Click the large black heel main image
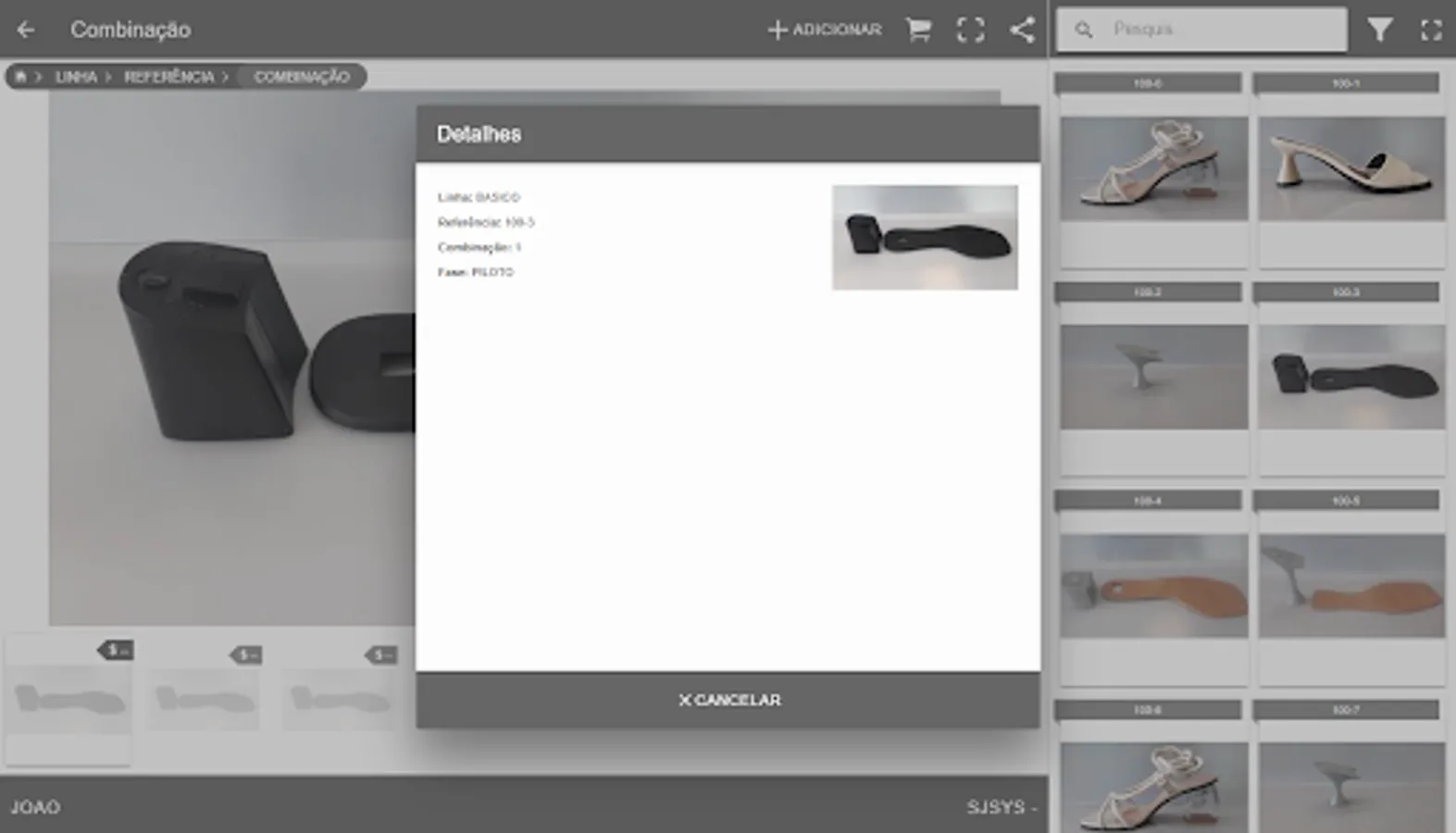The width and height of the screenshot is (1456, 833). tap(231, 356)
